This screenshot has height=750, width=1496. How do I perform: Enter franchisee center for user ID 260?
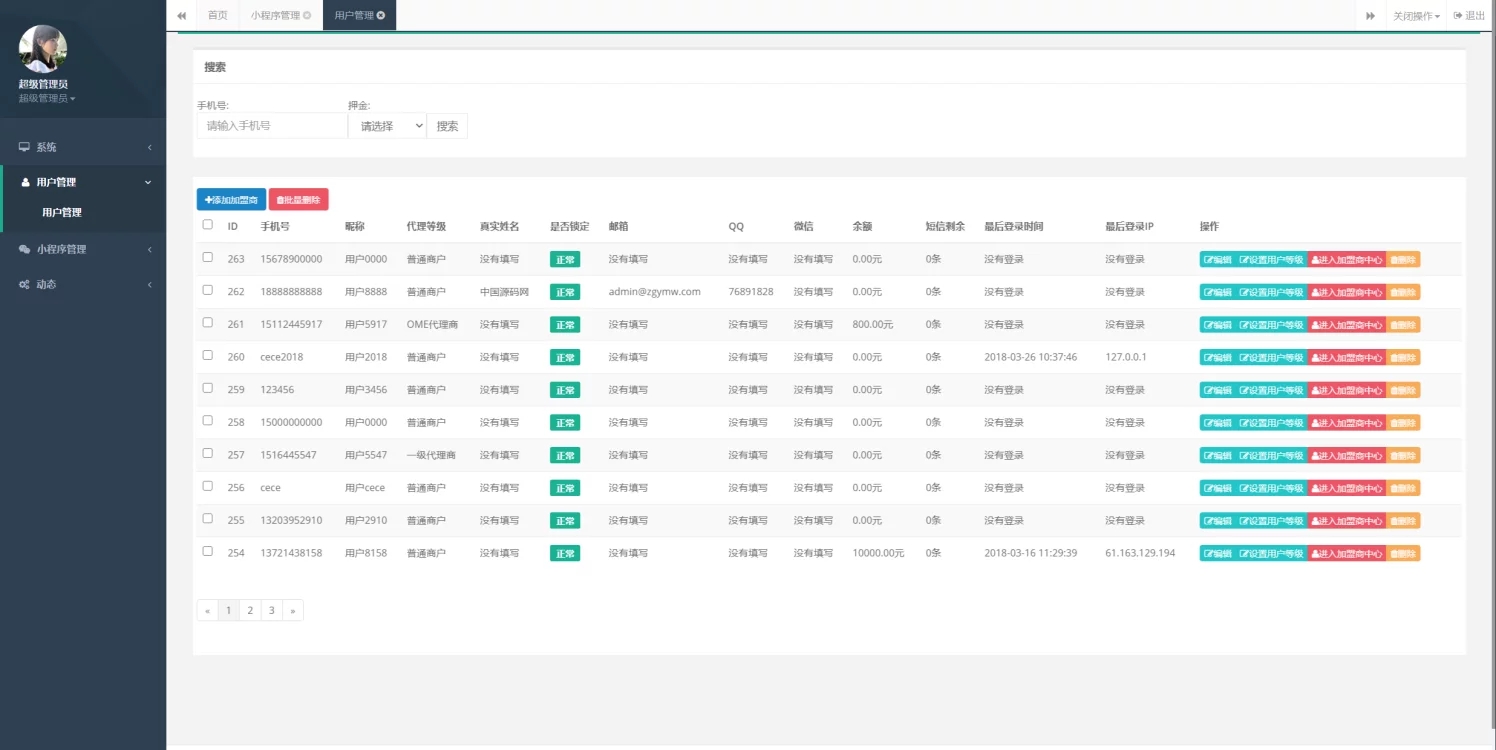pos(1346,358)
